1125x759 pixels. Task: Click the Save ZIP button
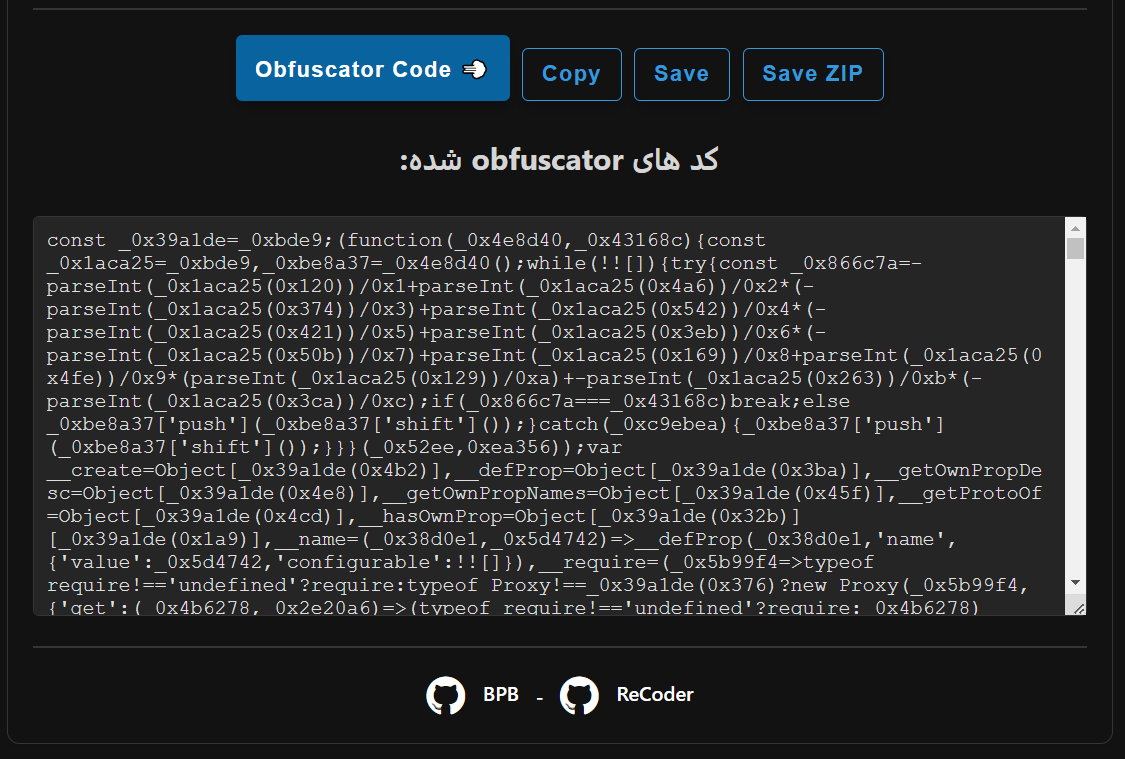point(812,74)
